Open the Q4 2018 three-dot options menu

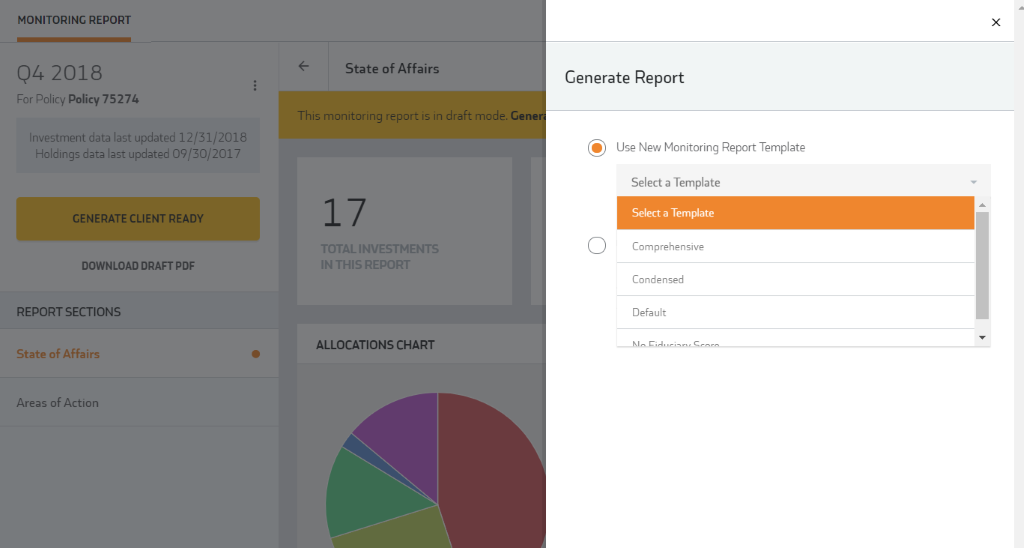coord(255,86)
